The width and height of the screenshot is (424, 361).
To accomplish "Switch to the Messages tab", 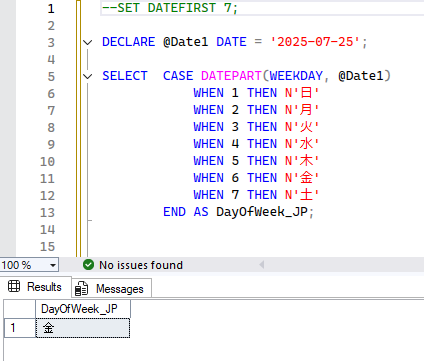I will [112, 288].
